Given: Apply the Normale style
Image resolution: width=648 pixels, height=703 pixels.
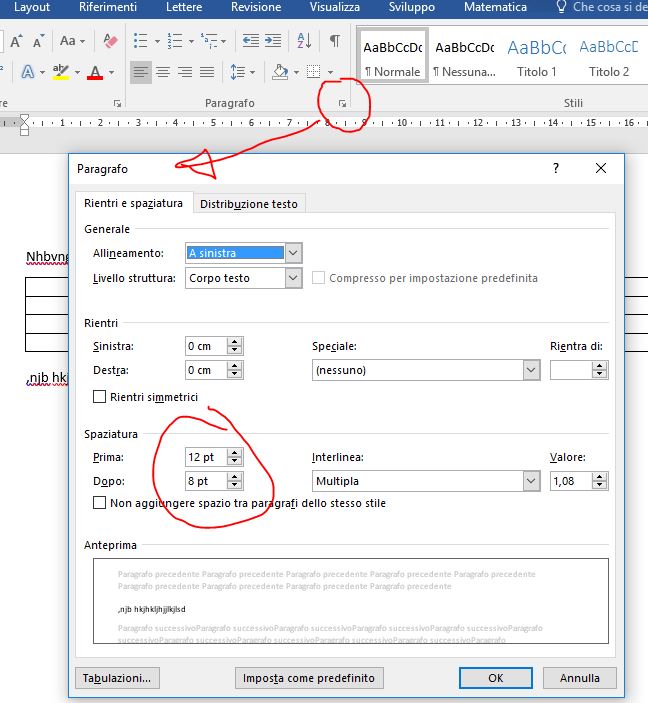Looking at the screenshot, I should pyautogui.click(x=392, y=56).
